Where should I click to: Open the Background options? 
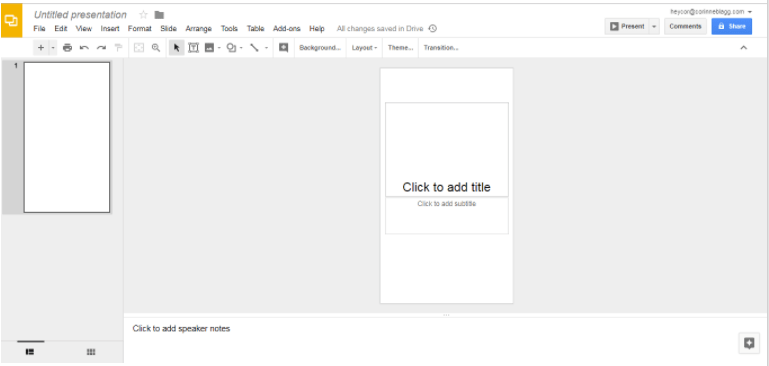pos(320,48)
